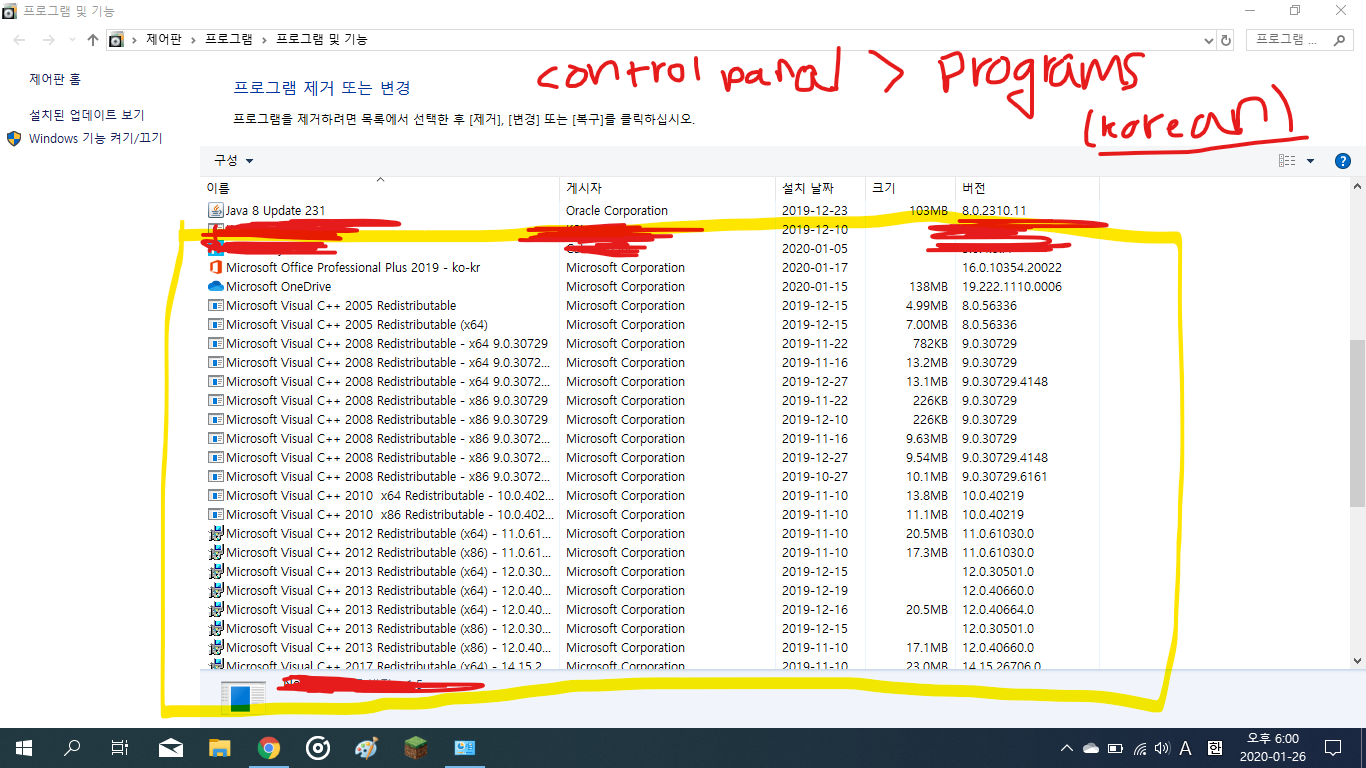Viewport: 1366px width, 768px height.
Task: Go up one level with up arrow
Action: (93, 40)
